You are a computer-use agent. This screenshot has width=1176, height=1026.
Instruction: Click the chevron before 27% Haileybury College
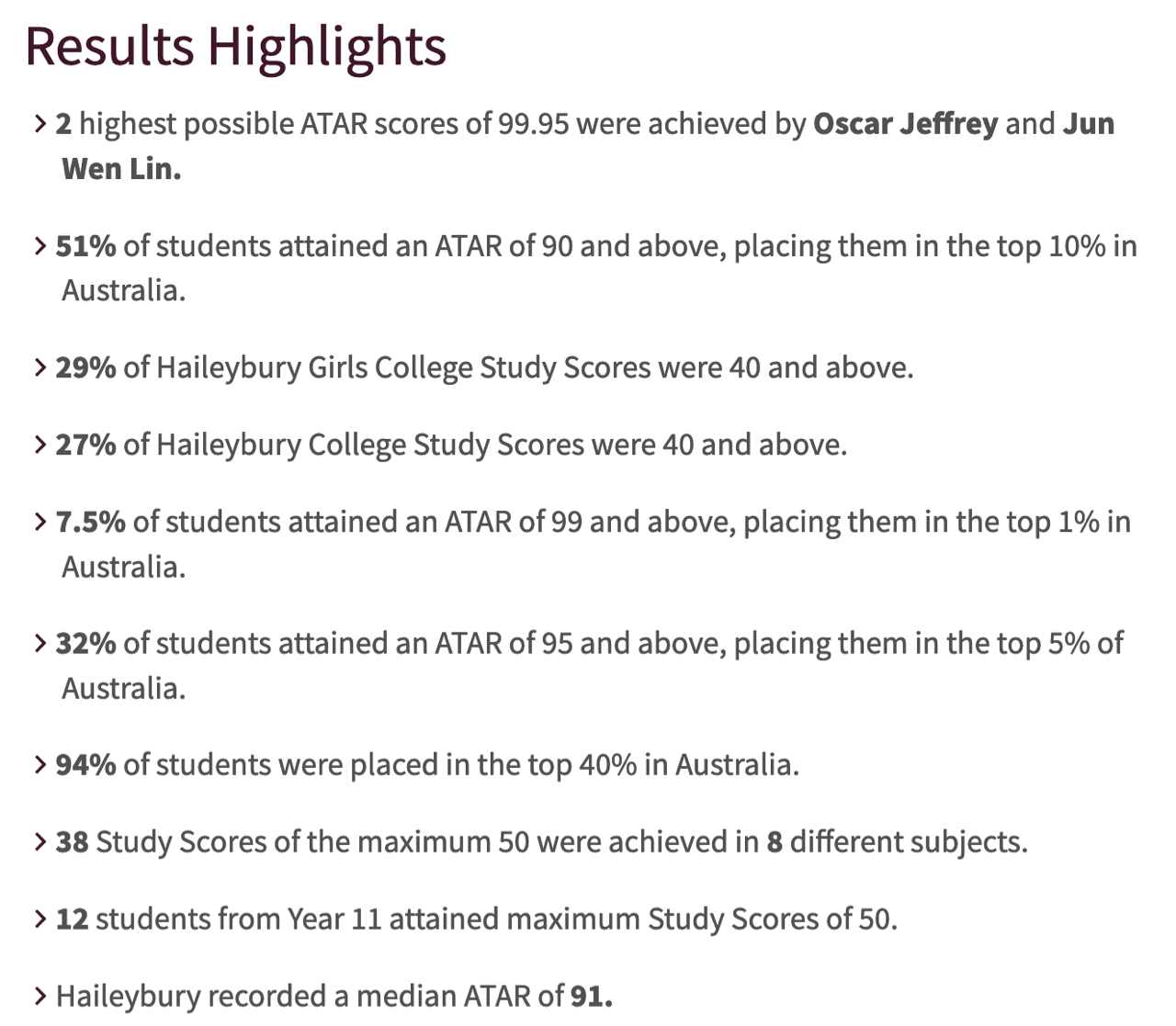pyautogui.click(x=40, y=445)
